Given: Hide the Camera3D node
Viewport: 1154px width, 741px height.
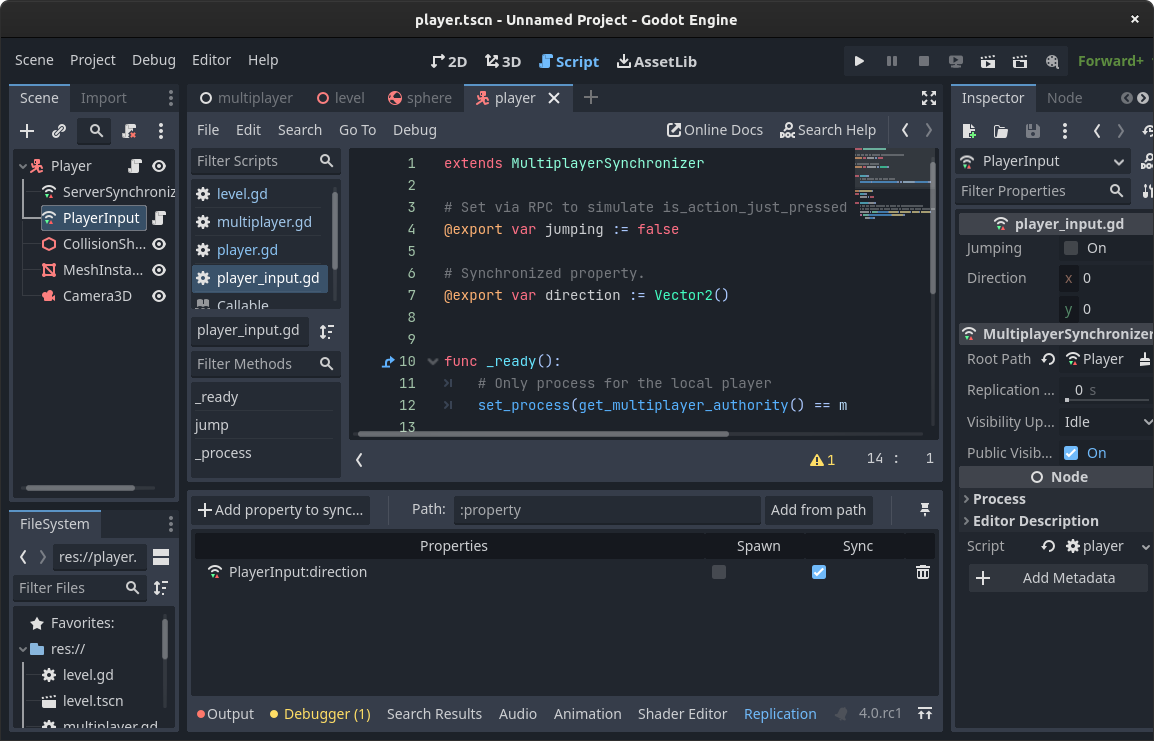Looking at the screenshot, I should coord(159,296).
